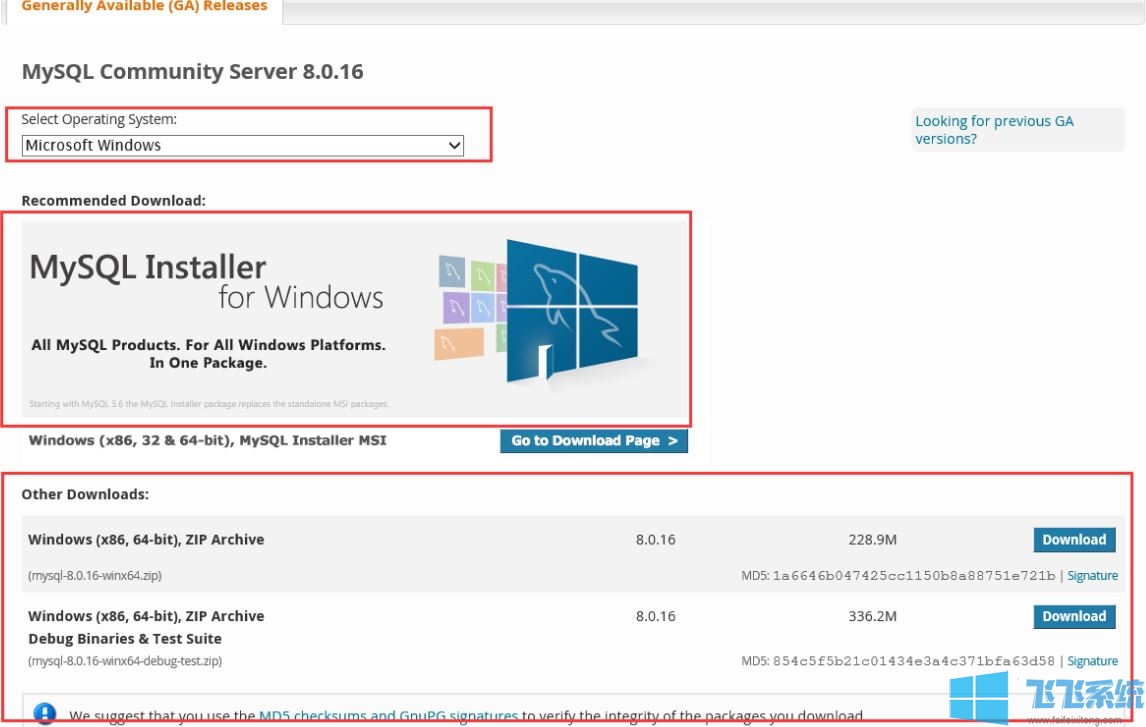Click the dark purple MySQL tile at left
The width and height of the screenshot is (1146, 727).
pyautogui.click(x=458, y=305)
